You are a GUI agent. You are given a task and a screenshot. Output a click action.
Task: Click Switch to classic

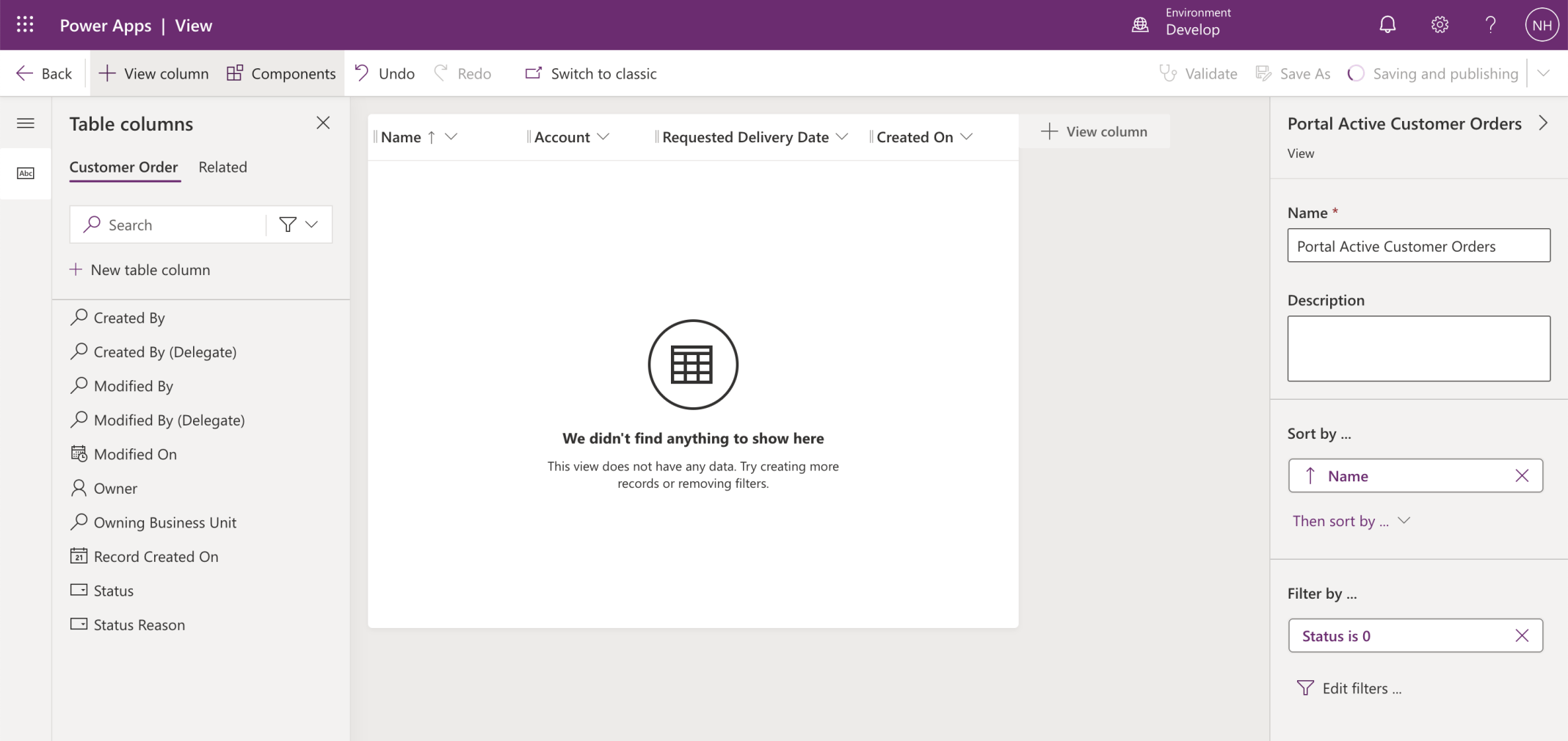click(x=591, y=73)
